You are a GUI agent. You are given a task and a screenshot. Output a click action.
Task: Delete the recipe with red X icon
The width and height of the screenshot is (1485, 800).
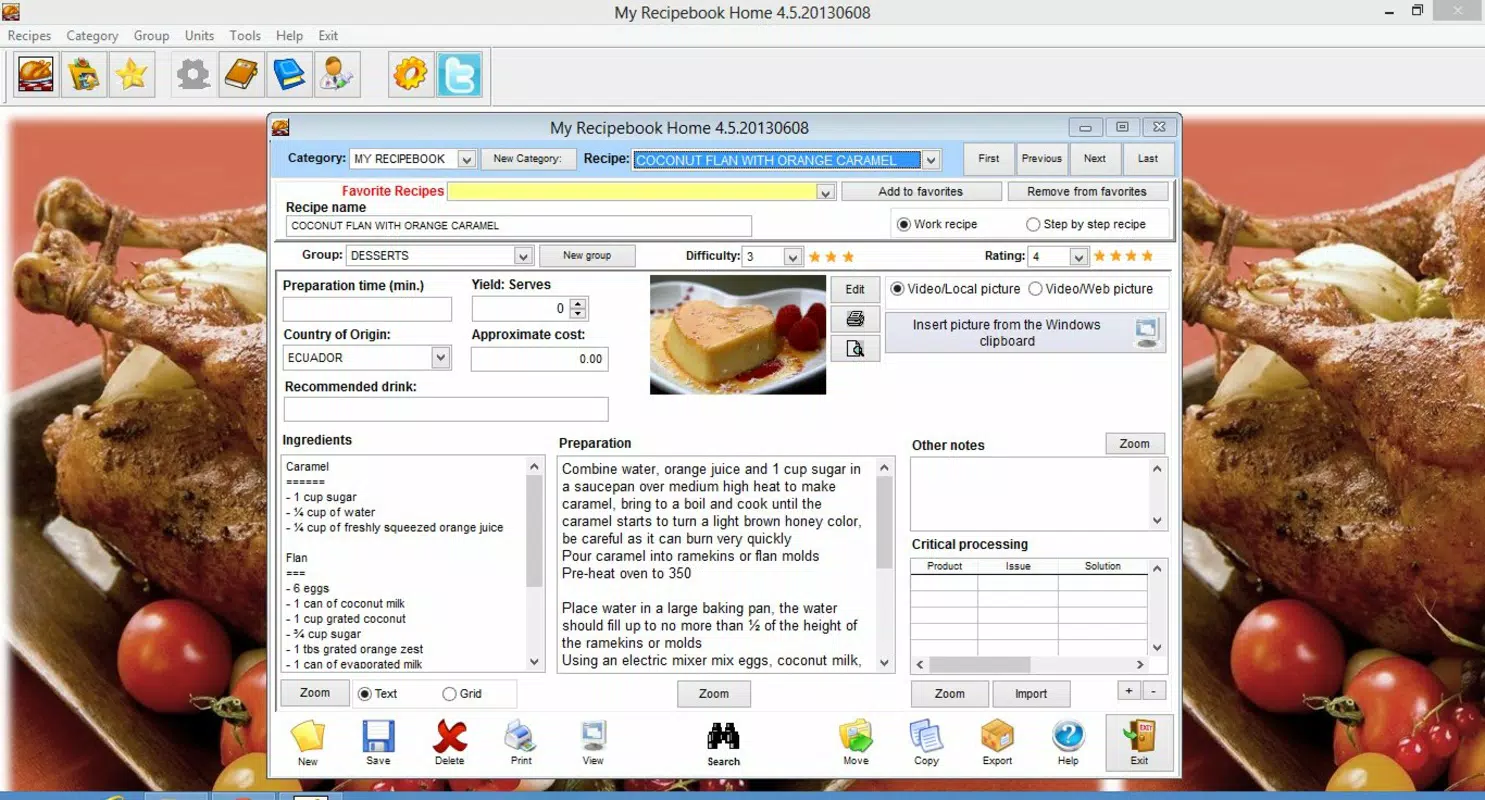[x=450, y=744]
